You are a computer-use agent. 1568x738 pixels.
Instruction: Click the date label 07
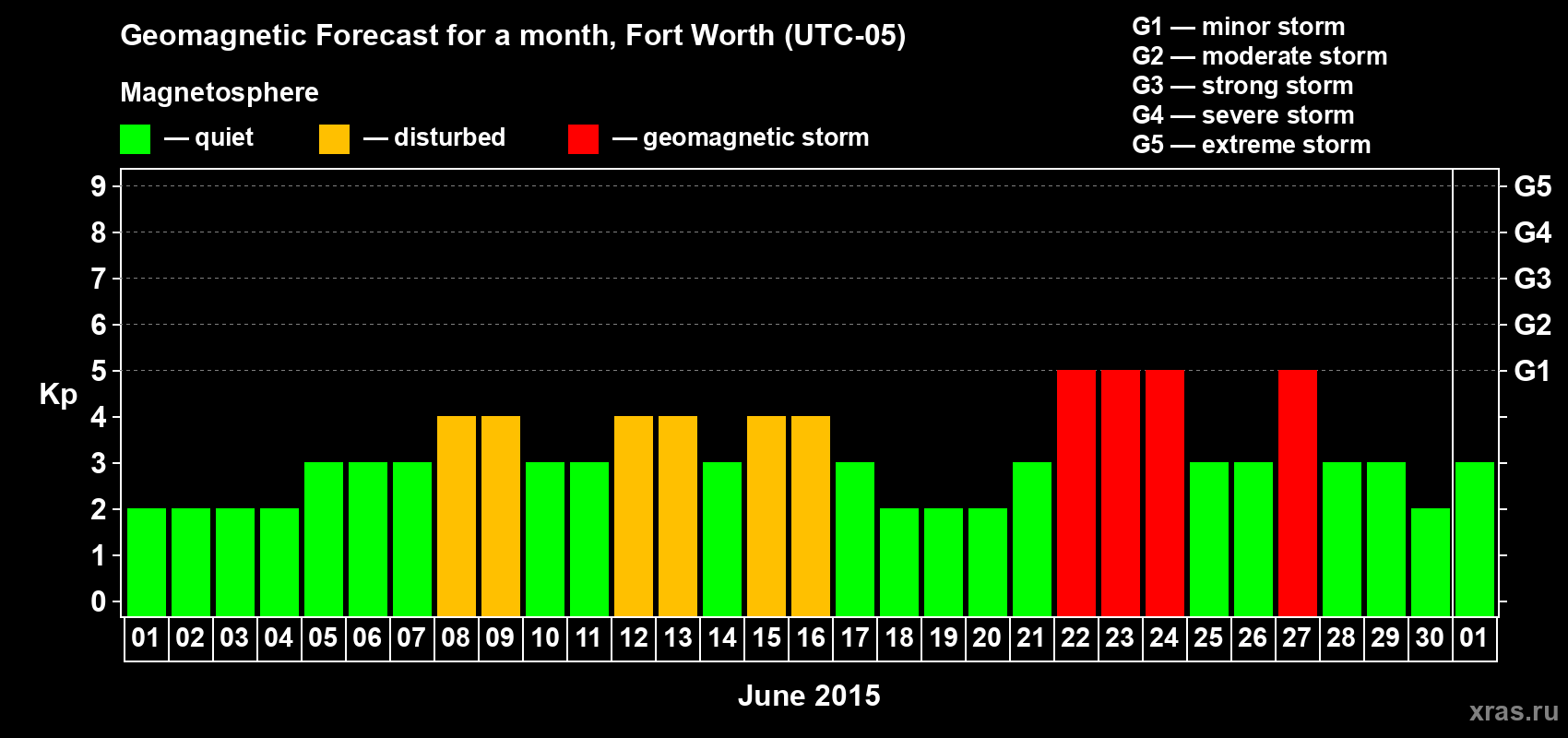pyautogui.click(x=411, y=637)
